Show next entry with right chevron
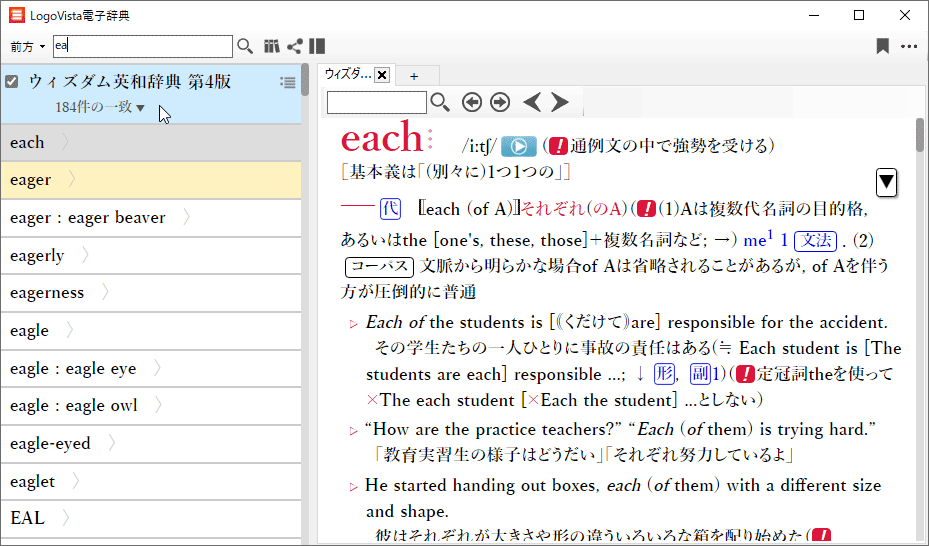The height and width of the screenshot is (546, 929). coord(560,102)
